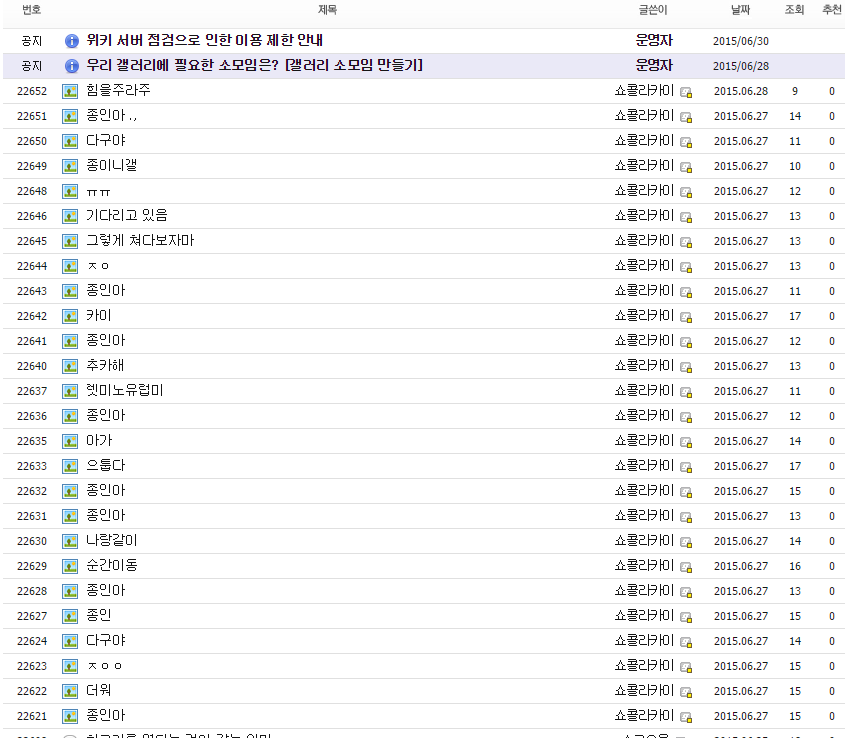Open the post titled 종이니갤
Screen dimensions: 852x738
[x=111, y=165]
